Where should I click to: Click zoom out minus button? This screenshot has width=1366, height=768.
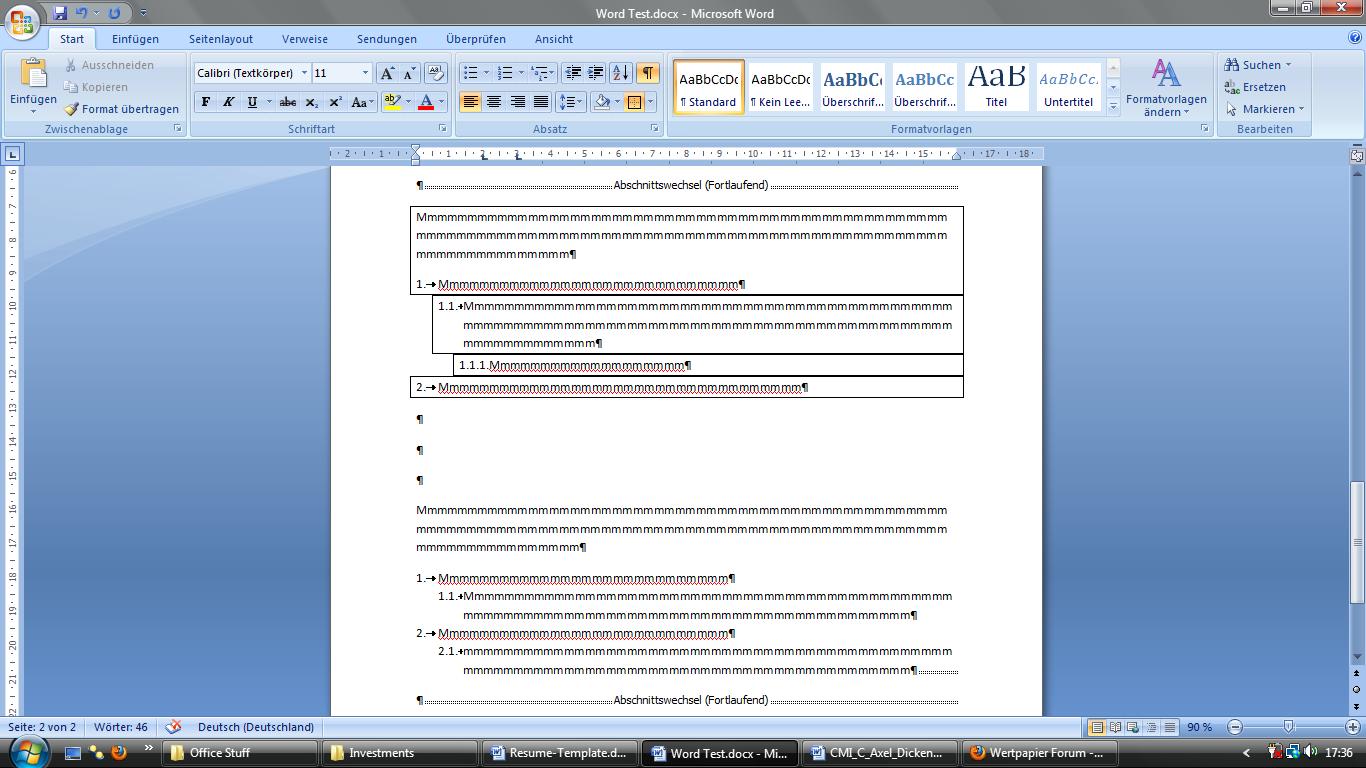pyautogui.click(x=1235, y=727)
